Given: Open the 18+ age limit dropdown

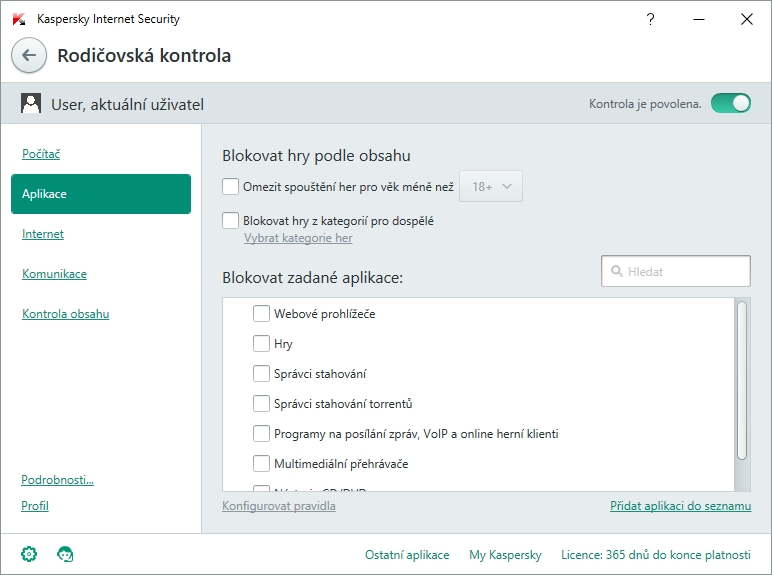Looking at the screenshot, I should coord(491,187).
